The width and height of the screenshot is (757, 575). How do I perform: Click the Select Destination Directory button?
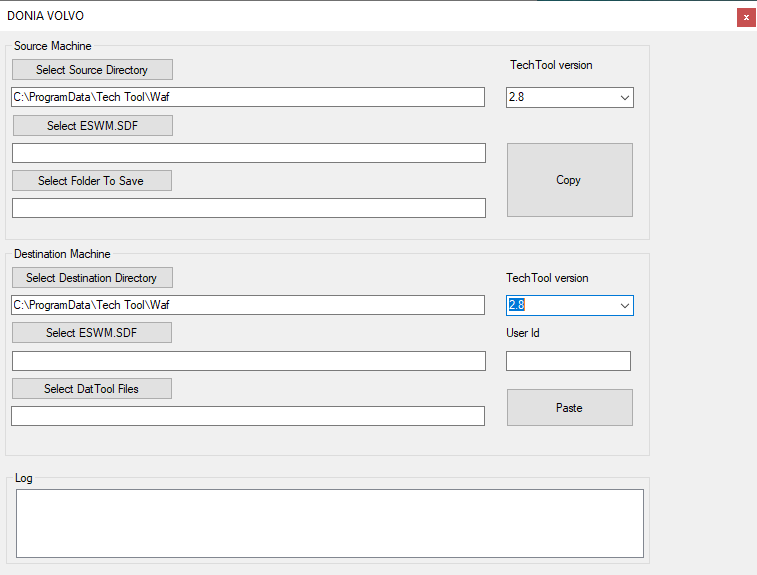pyautogui.click(x=92, y=278)
